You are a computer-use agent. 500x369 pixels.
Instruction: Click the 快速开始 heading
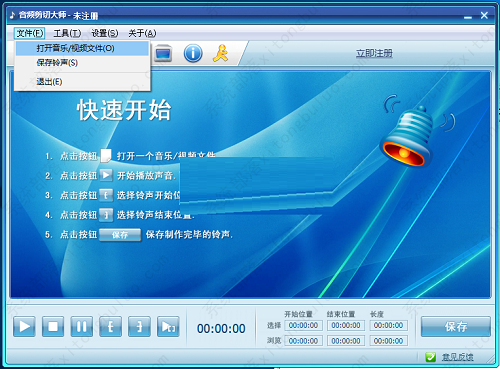[124, 110]
